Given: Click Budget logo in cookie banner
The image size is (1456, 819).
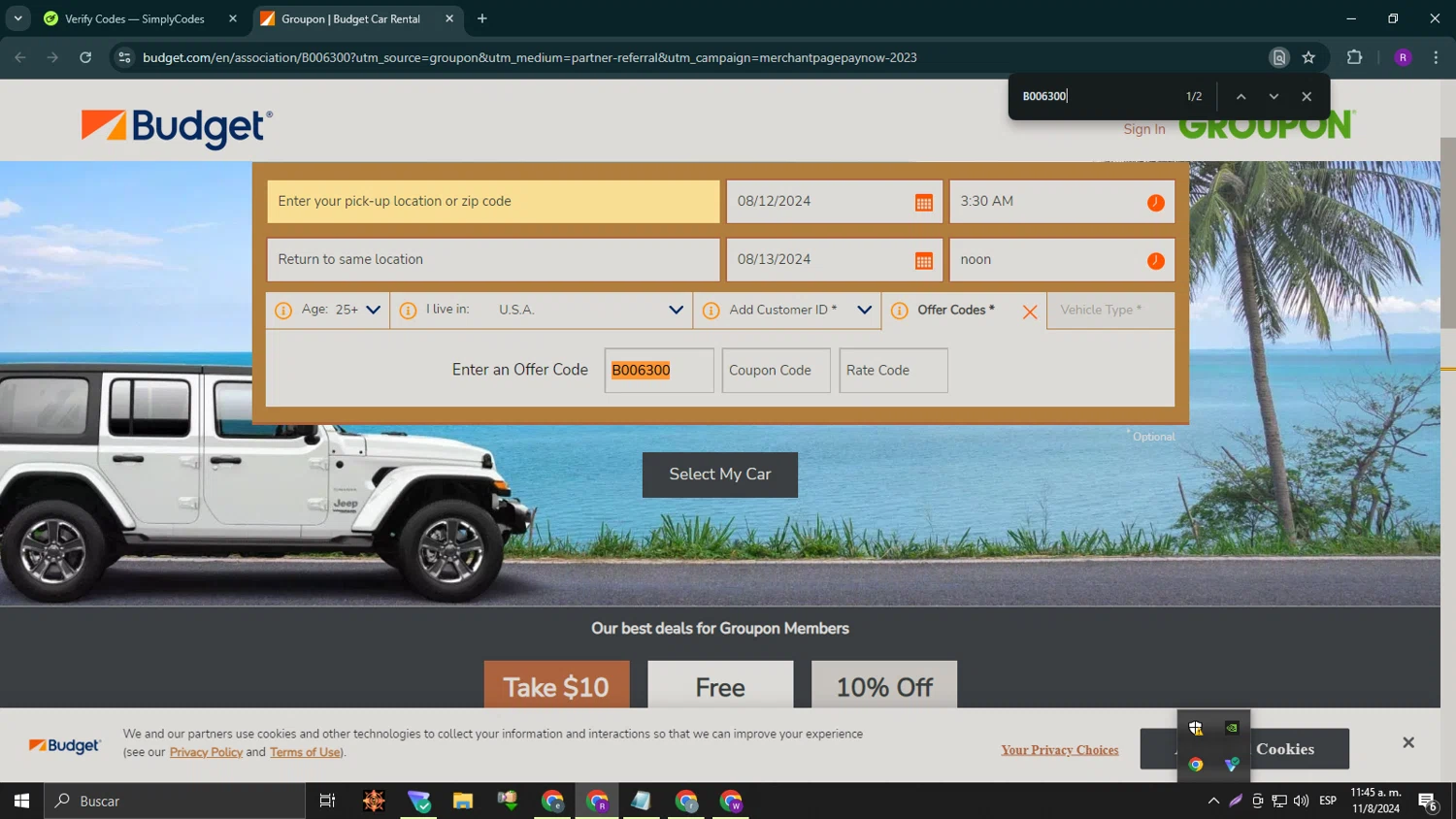Looking at the screenshot, I should click(64, 745).
